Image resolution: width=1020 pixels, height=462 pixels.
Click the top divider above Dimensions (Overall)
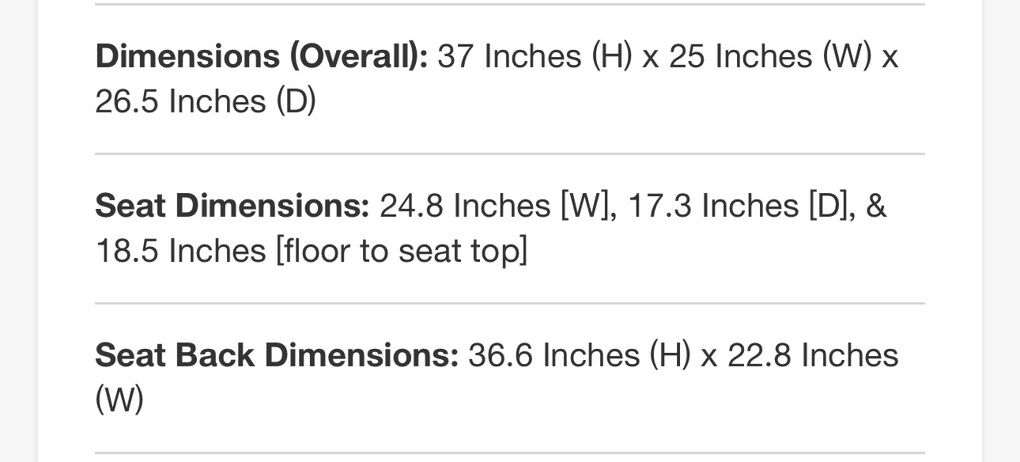[510, 5]
